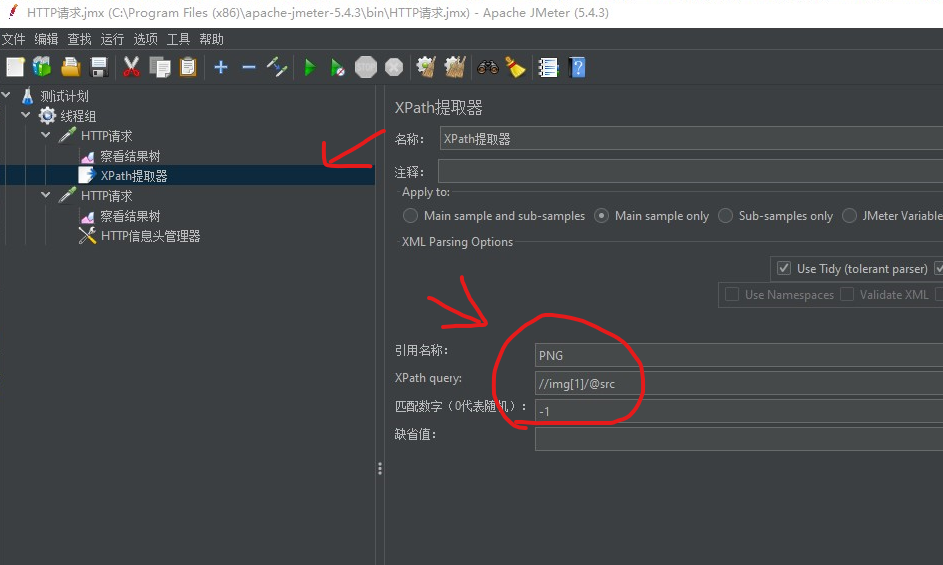
Task: Open Search with binoculars icon
Action: pyautogui.click(x=488, y=67)
